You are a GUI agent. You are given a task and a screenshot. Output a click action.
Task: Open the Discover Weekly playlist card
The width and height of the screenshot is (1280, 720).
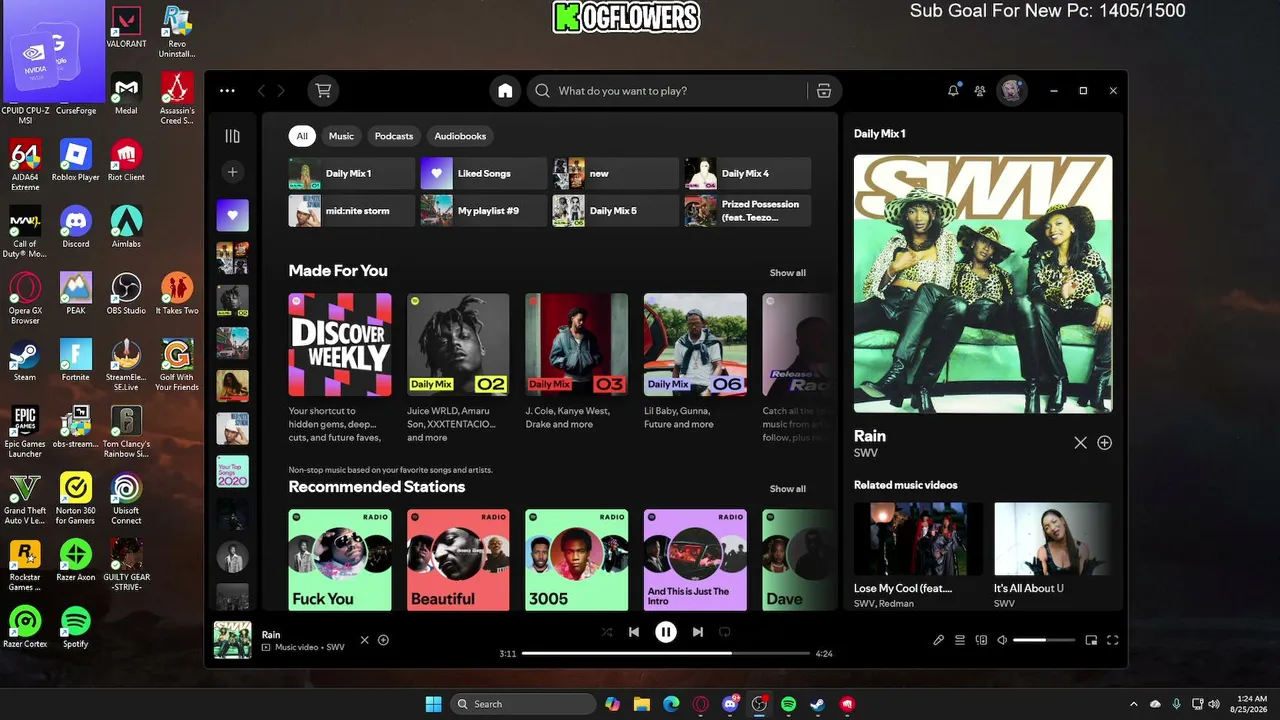340,369
